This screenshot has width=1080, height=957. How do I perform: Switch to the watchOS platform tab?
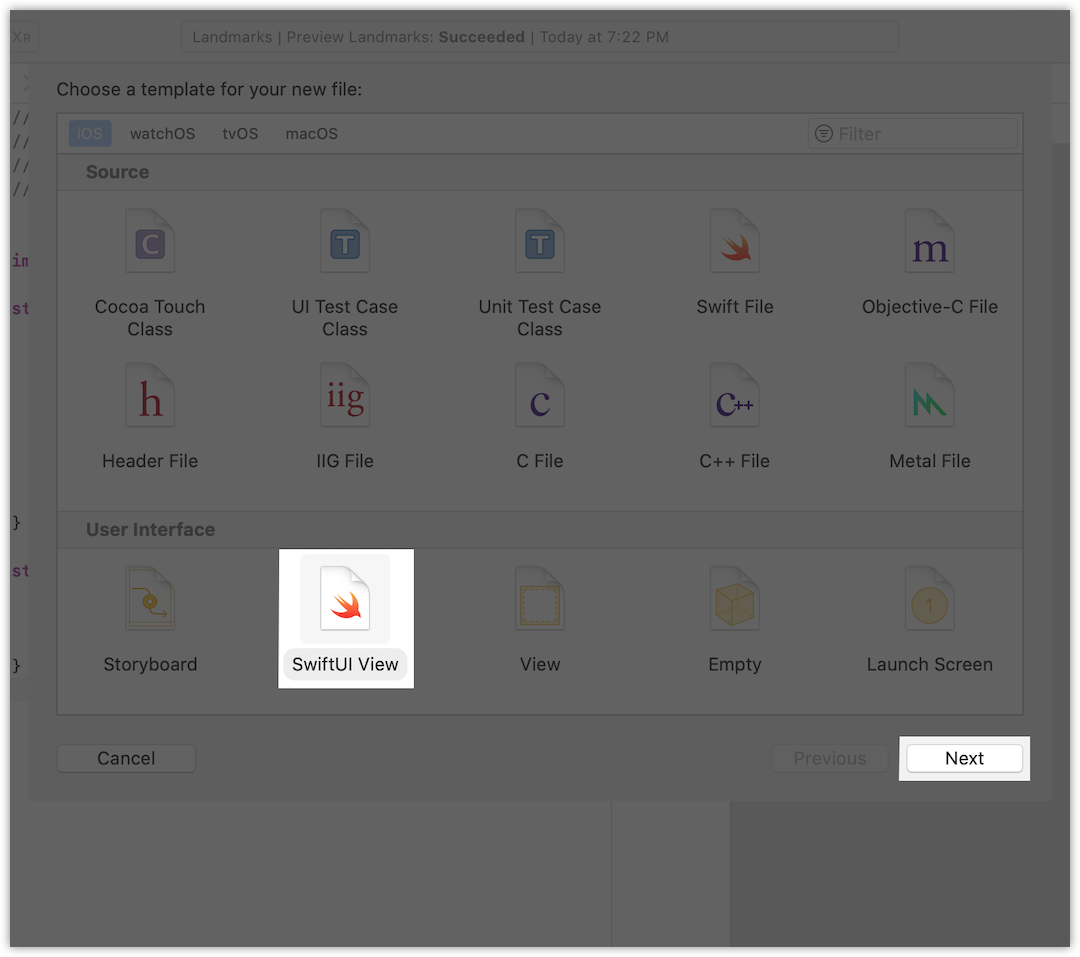163,134
